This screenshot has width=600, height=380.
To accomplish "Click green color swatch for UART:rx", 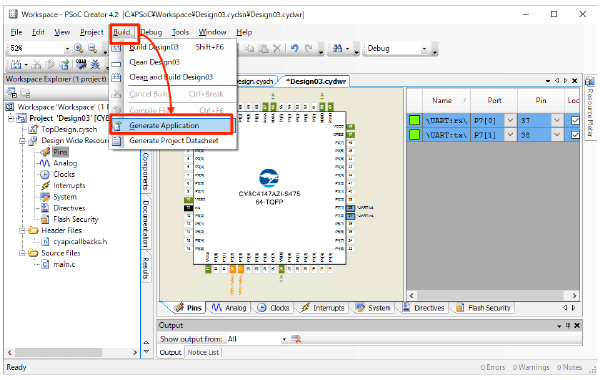I will click(x=414, y=121).
